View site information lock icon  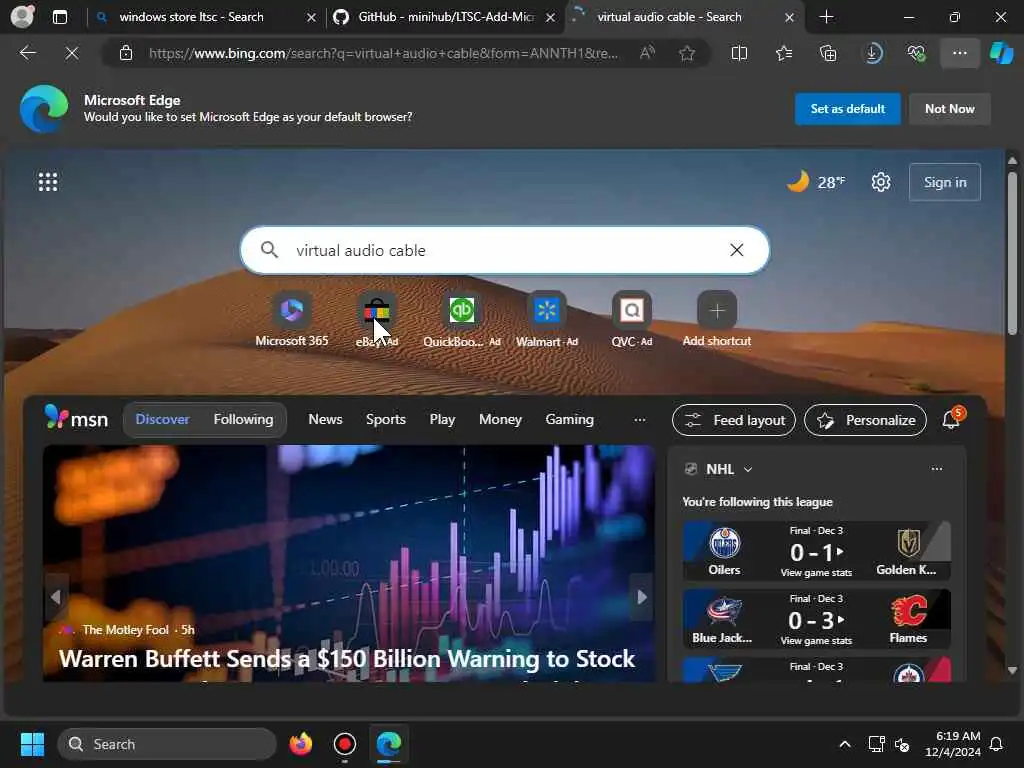point(126,53)
